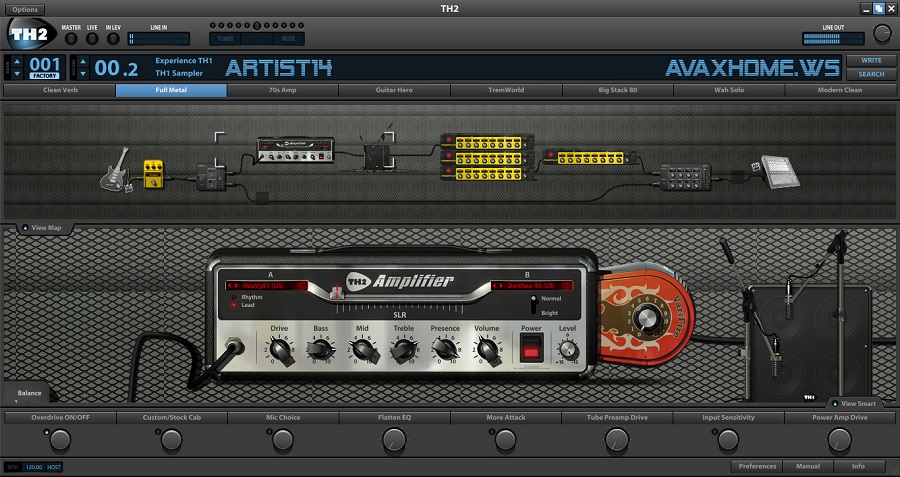Click the Info button
900x477 pixels.
(x=858, y=466)
